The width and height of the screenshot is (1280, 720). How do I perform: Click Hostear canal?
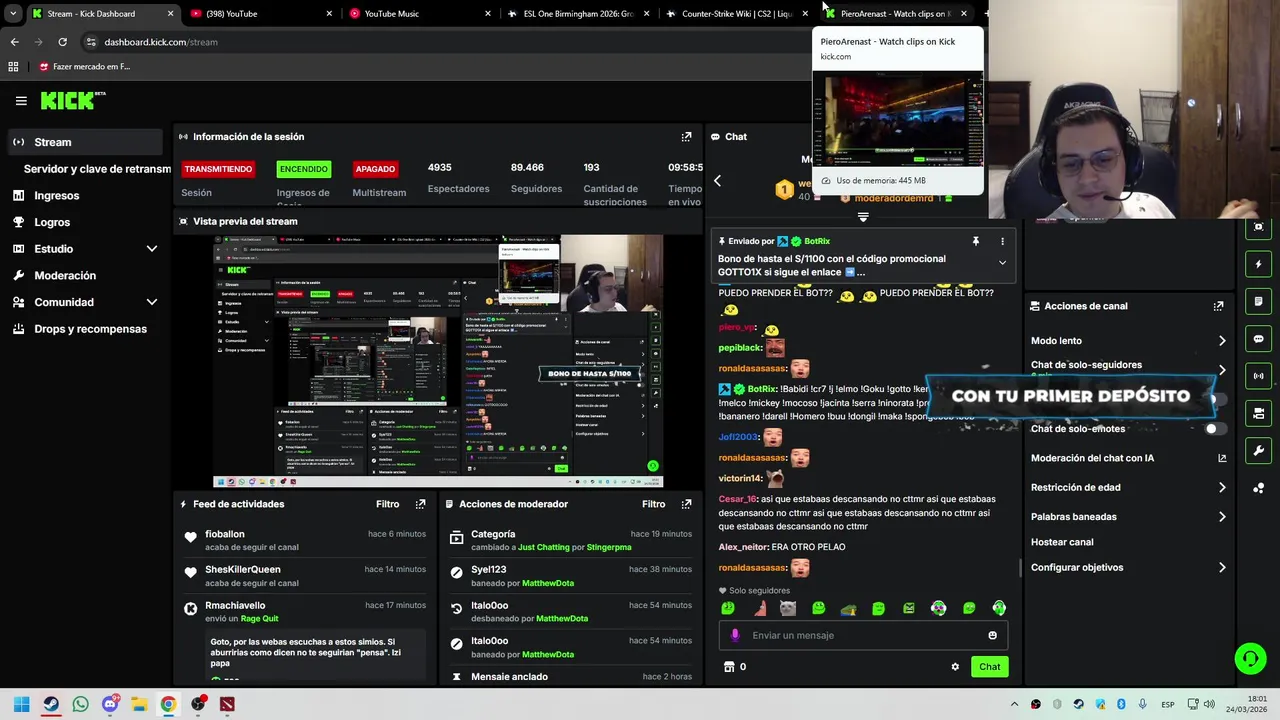pyautogui.click(x=1062, y=542)
